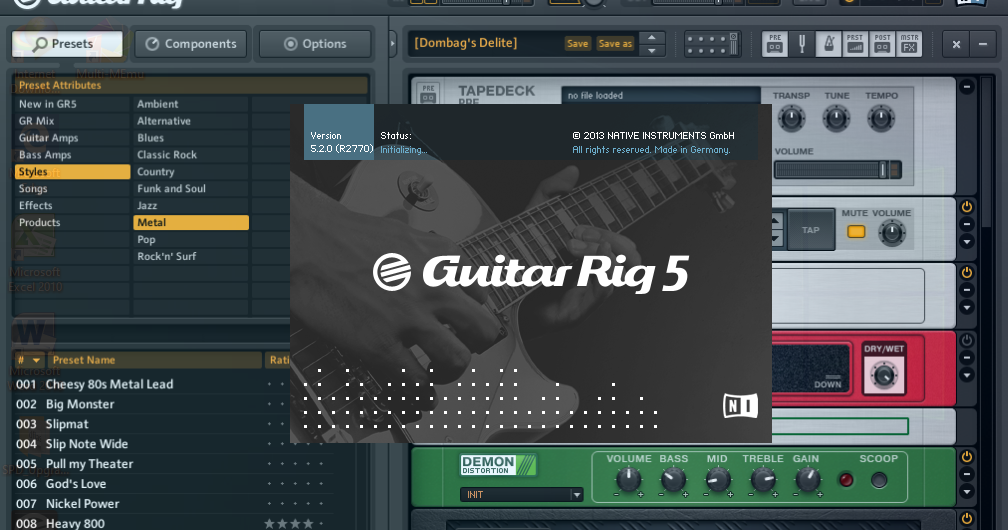
Task: Select the next preset with the down arrow
Action: [652, 51]
